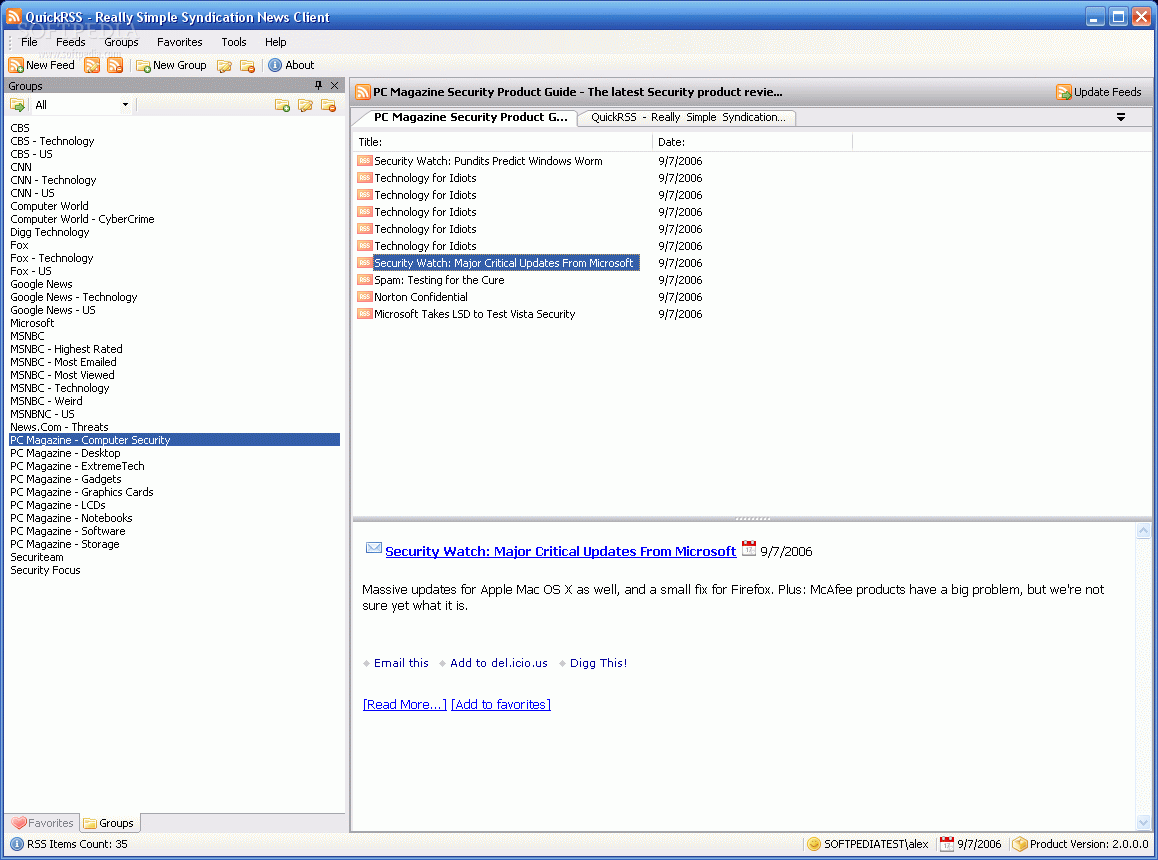Click the Groups panel remove-group folder icon

[329, 106]
